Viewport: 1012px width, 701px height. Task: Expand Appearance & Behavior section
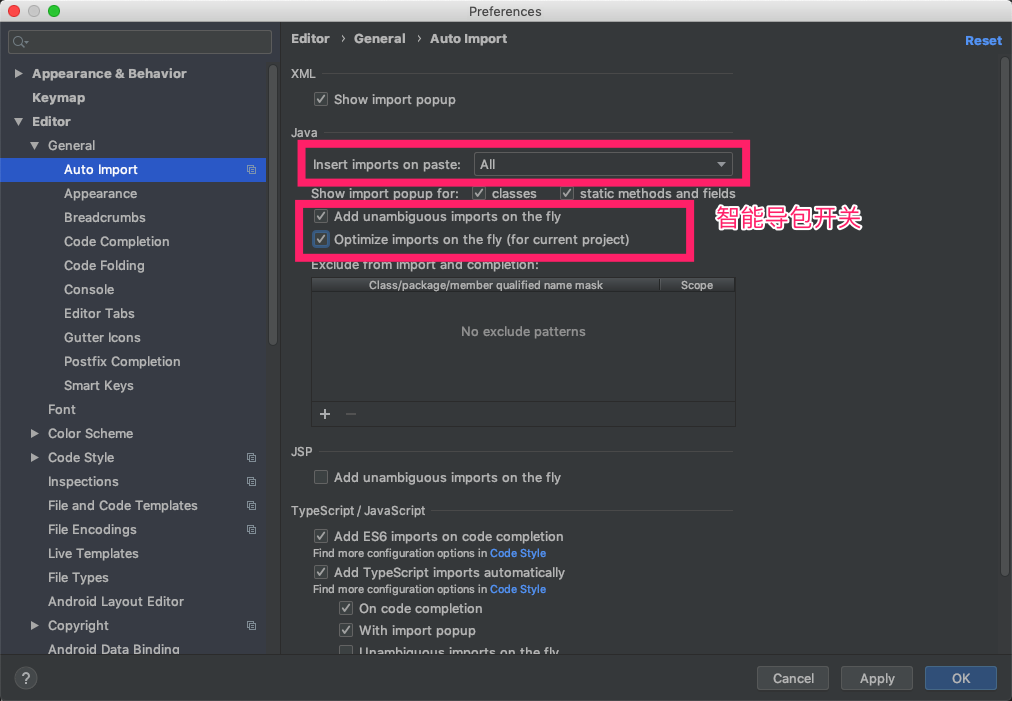pyautogui.click(x=19, y=74)
